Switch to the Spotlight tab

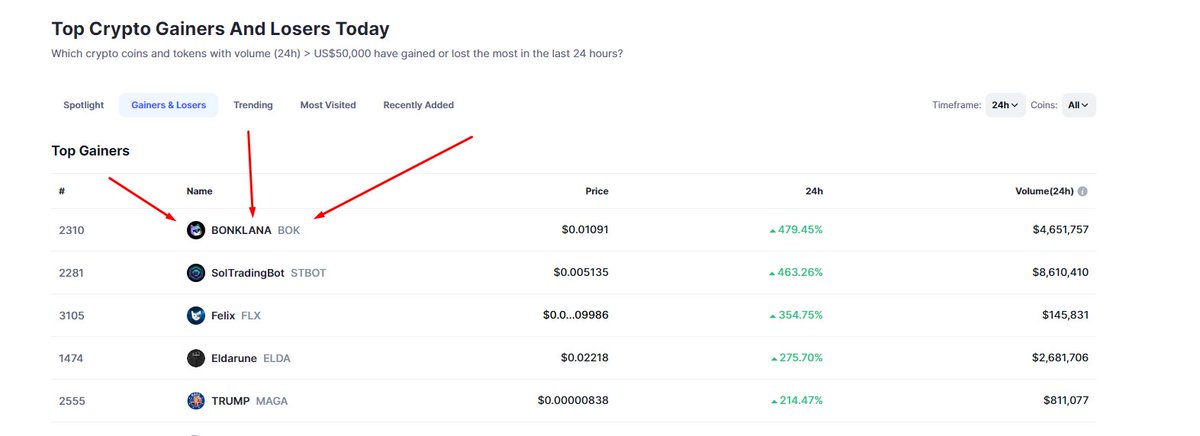84,105
